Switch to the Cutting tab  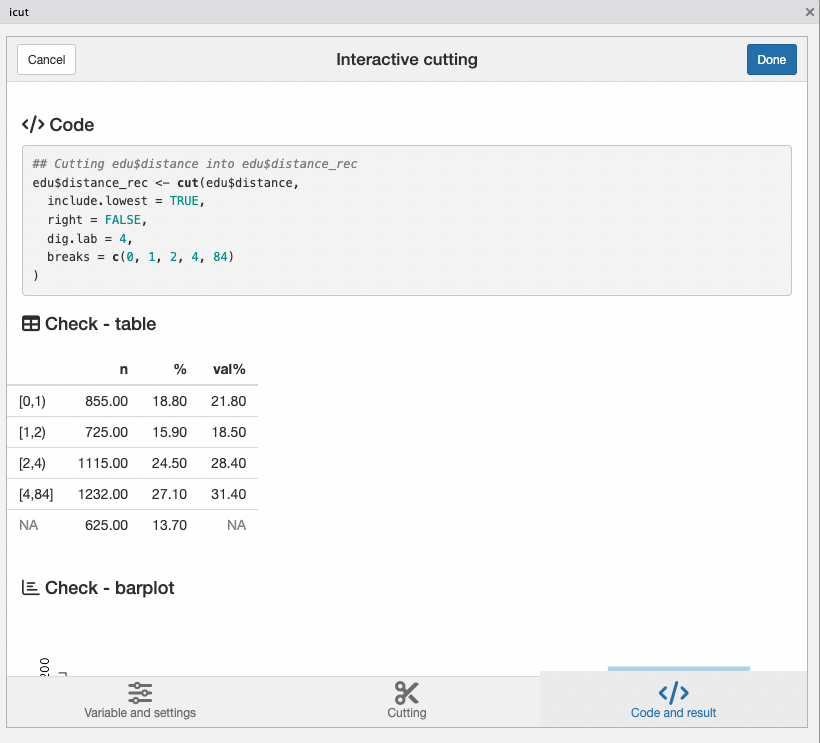coord(406,700)
